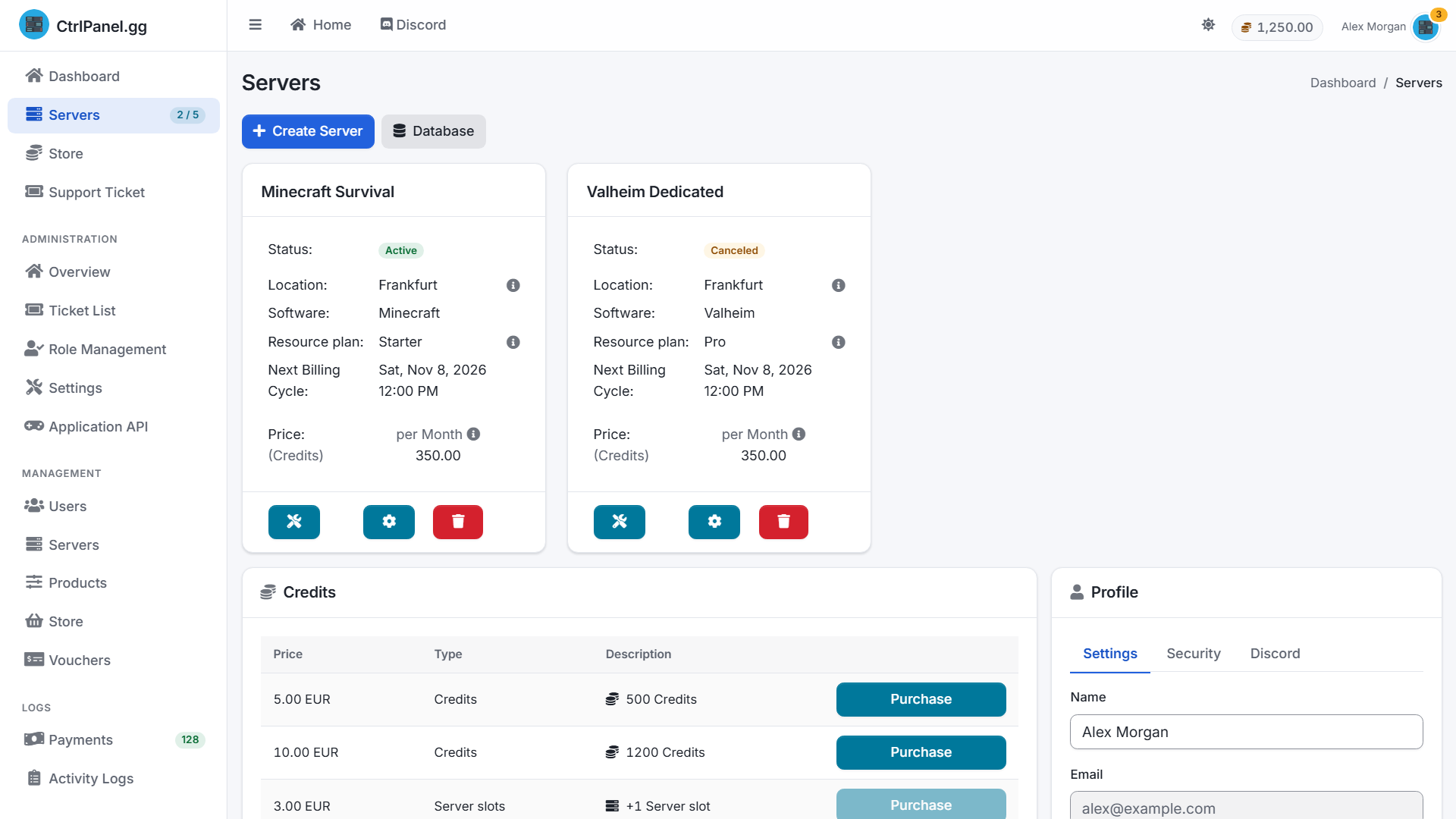This screenshot has height=819, width=1456.
Task: Open Products under Management
Action: [x=114, y=582]
